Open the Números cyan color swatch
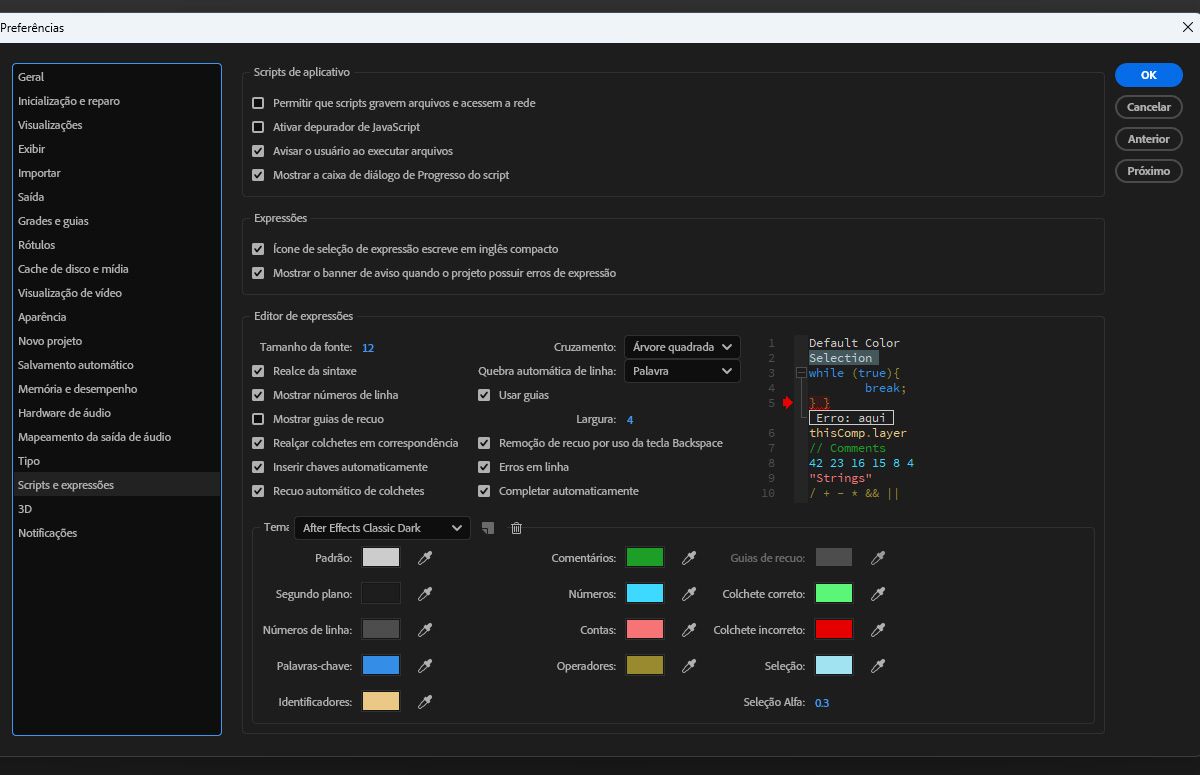This screenshot has width=1200, height=775. [x=645, y=594]
